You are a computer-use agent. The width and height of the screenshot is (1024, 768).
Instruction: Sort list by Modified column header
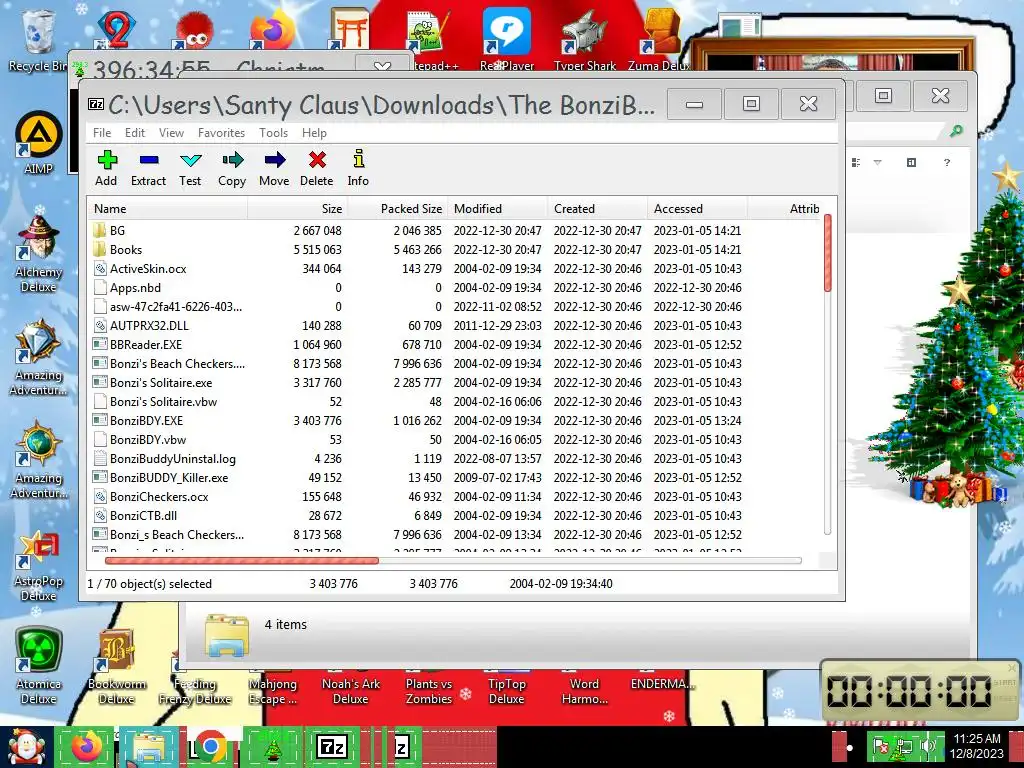coord(498,209)
